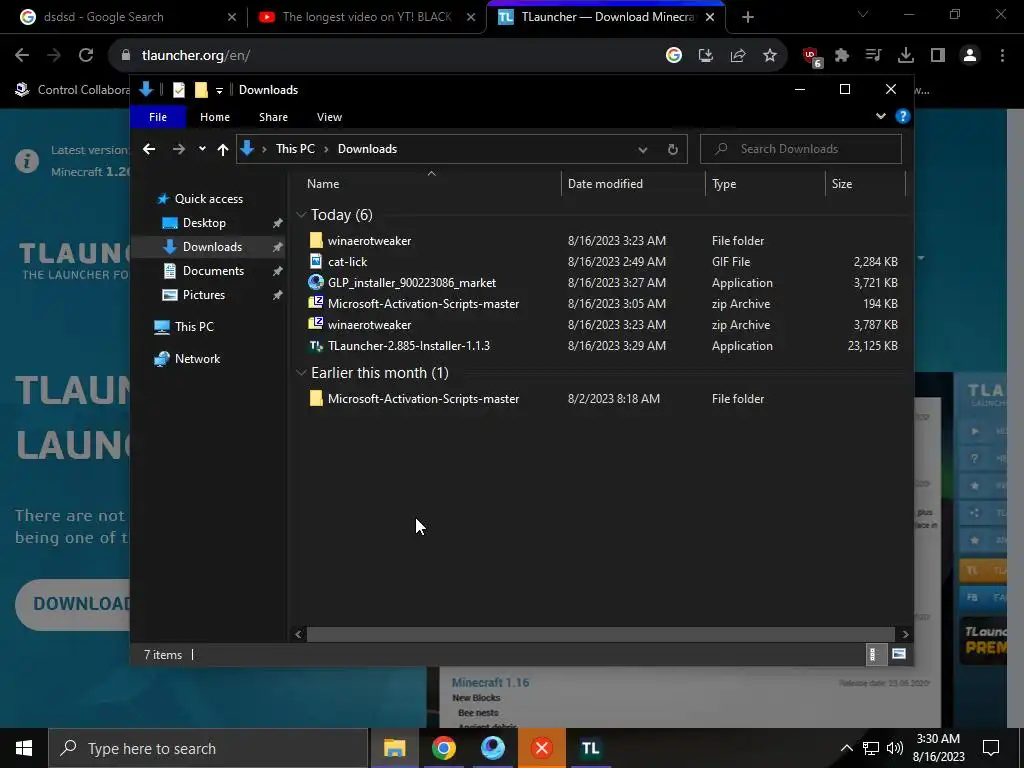Open Customize Quick Access Toolbar dropdown
Screen dimensions: 1024x768
219,91
